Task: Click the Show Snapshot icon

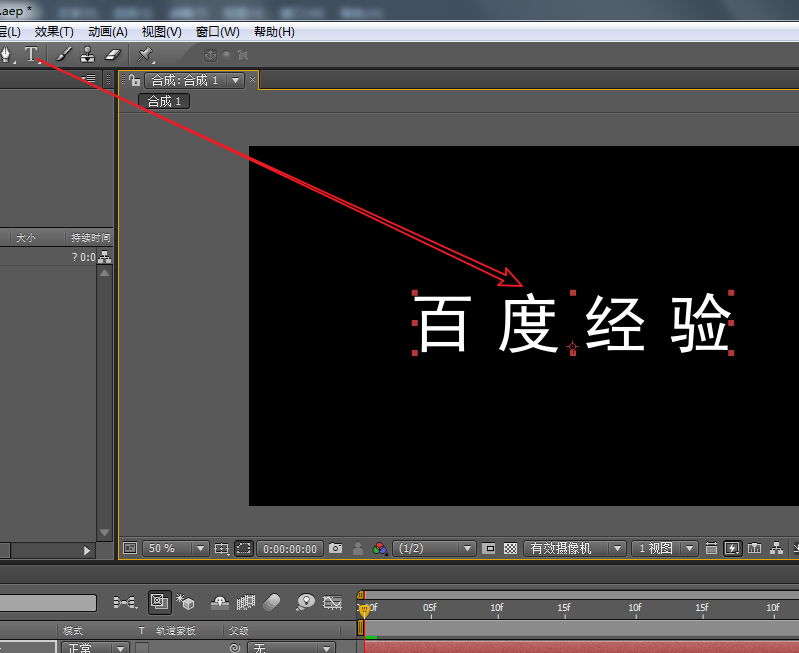Action: coord(358,548)
